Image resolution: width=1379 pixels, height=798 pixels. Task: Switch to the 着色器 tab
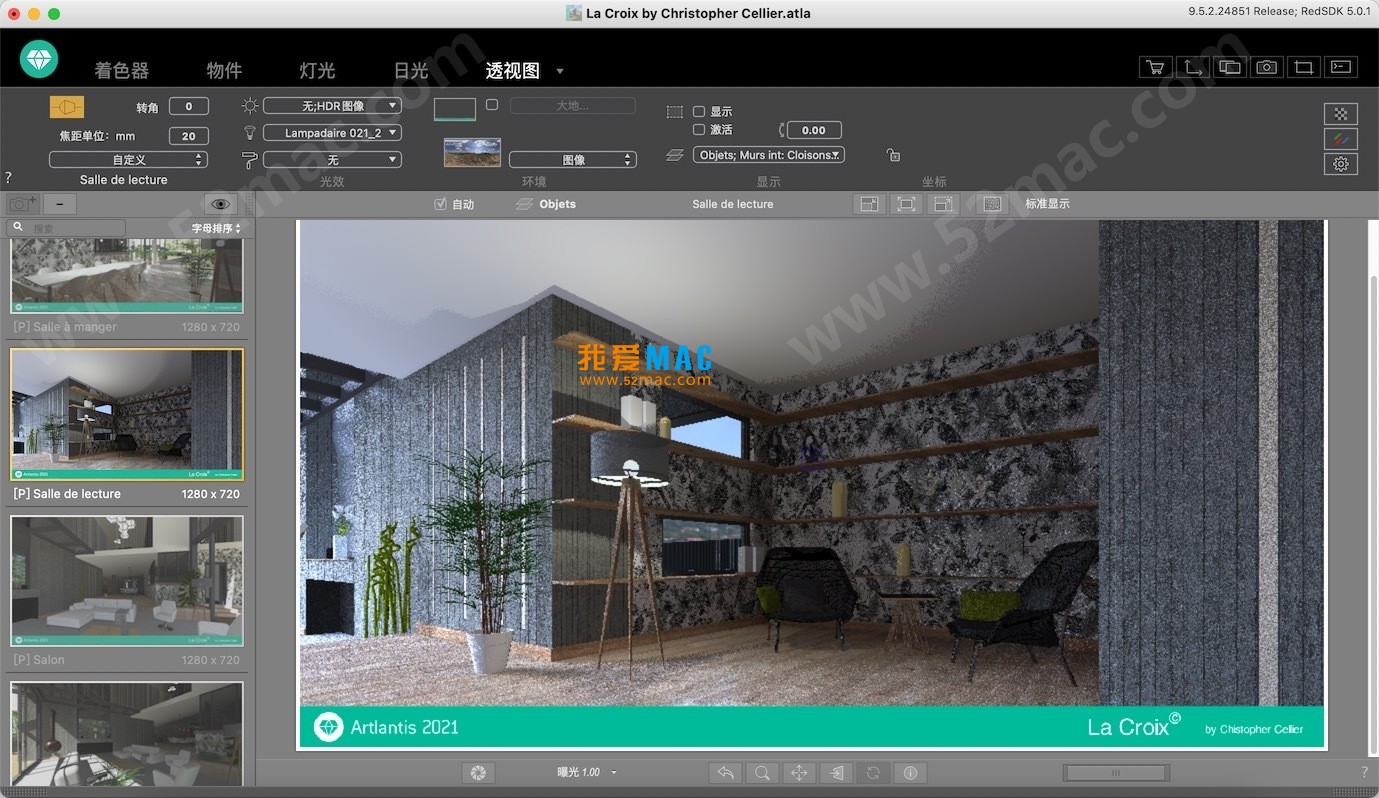pyautogui.click(x=122, y=70)
